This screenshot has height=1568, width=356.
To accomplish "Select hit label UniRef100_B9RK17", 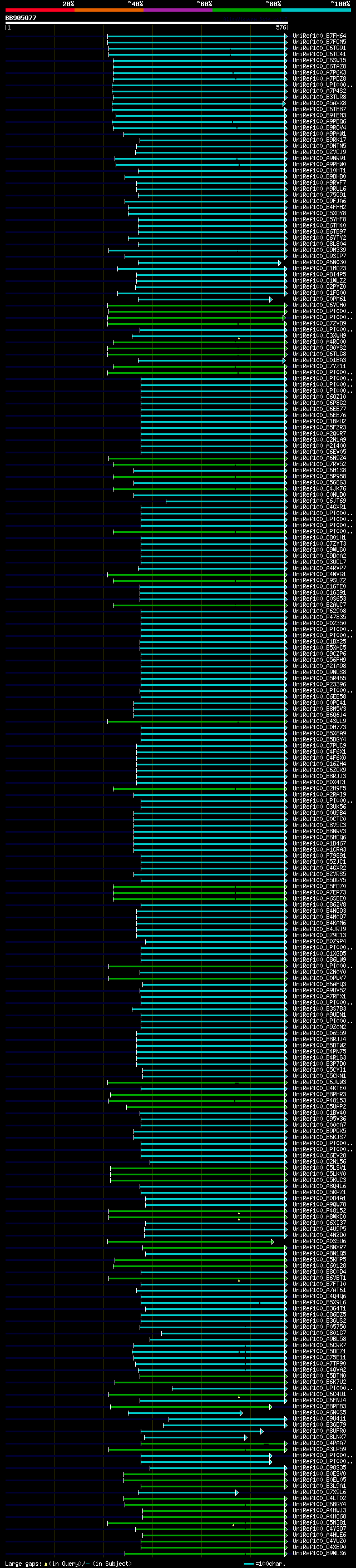I will coord(319,140).
